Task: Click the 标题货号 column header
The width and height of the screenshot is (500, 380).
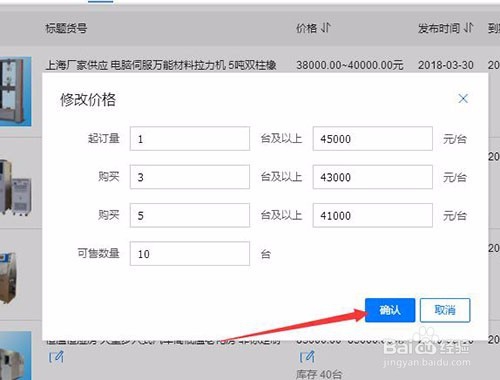Action: 66,28
